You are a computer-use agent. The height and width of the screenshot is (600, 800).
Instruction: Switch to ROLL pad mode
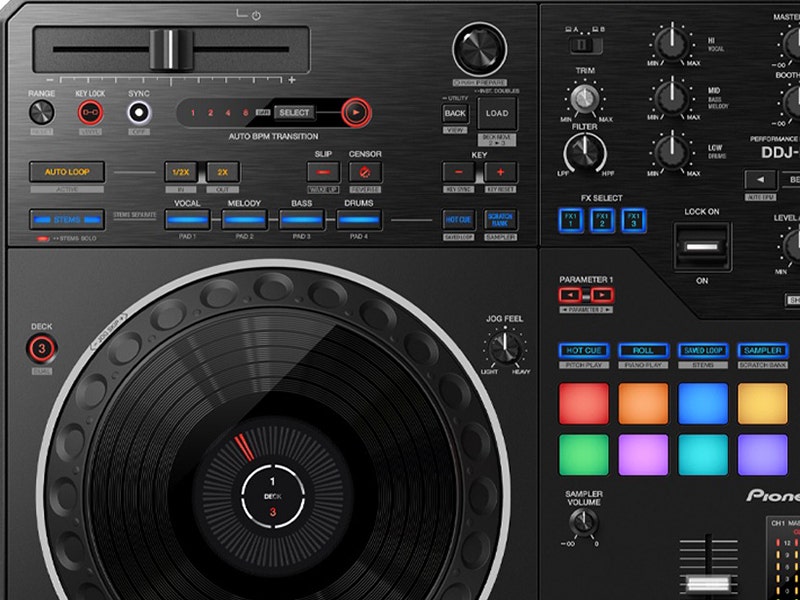click(x=643, y=351)
